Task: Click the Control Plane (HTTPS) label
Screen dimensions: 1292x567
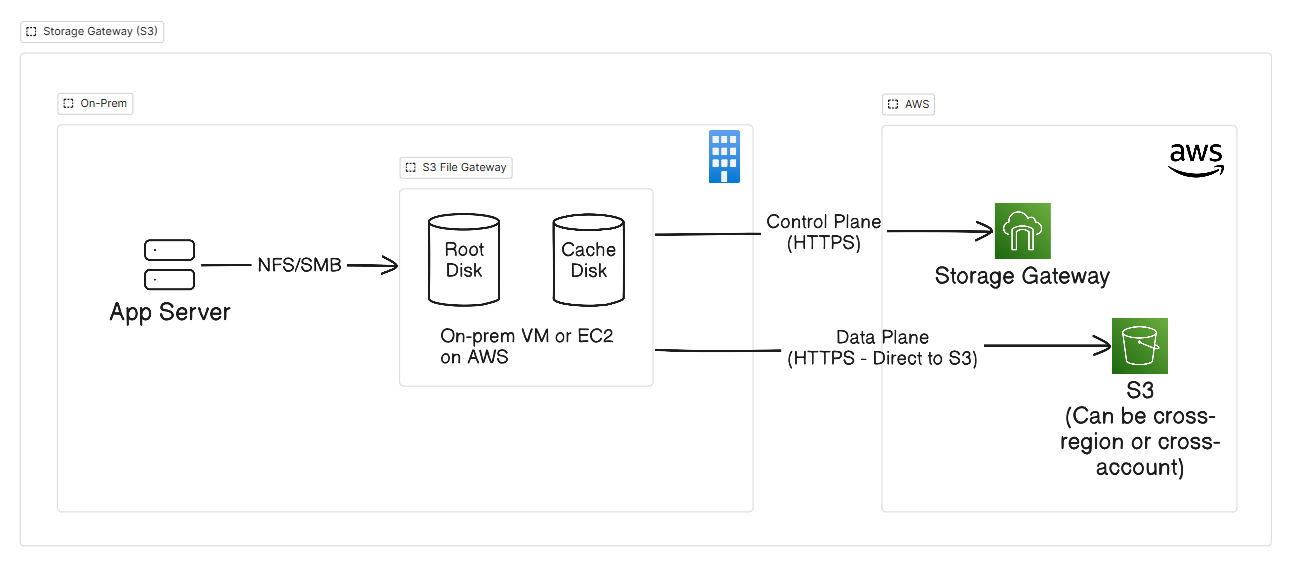Action: click(x=824, y=231)
